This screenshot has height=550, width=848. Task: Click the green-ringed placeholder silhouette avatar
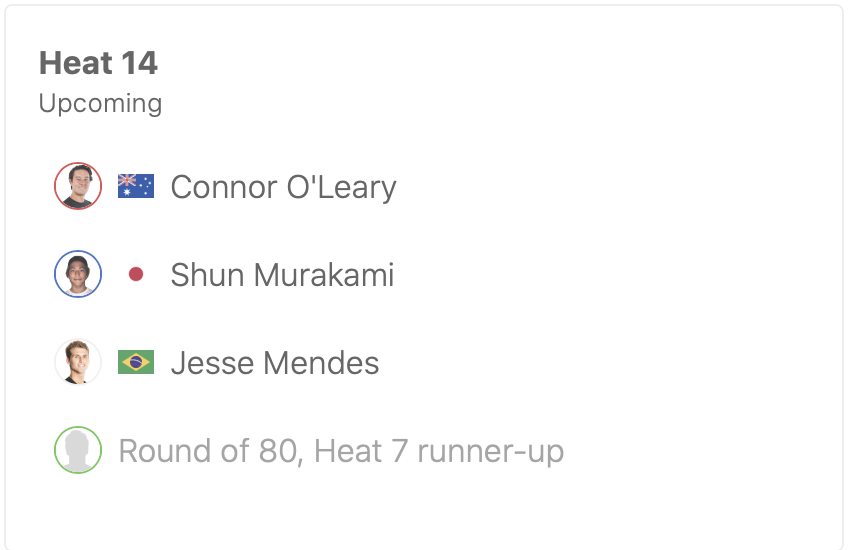(78, 450)
